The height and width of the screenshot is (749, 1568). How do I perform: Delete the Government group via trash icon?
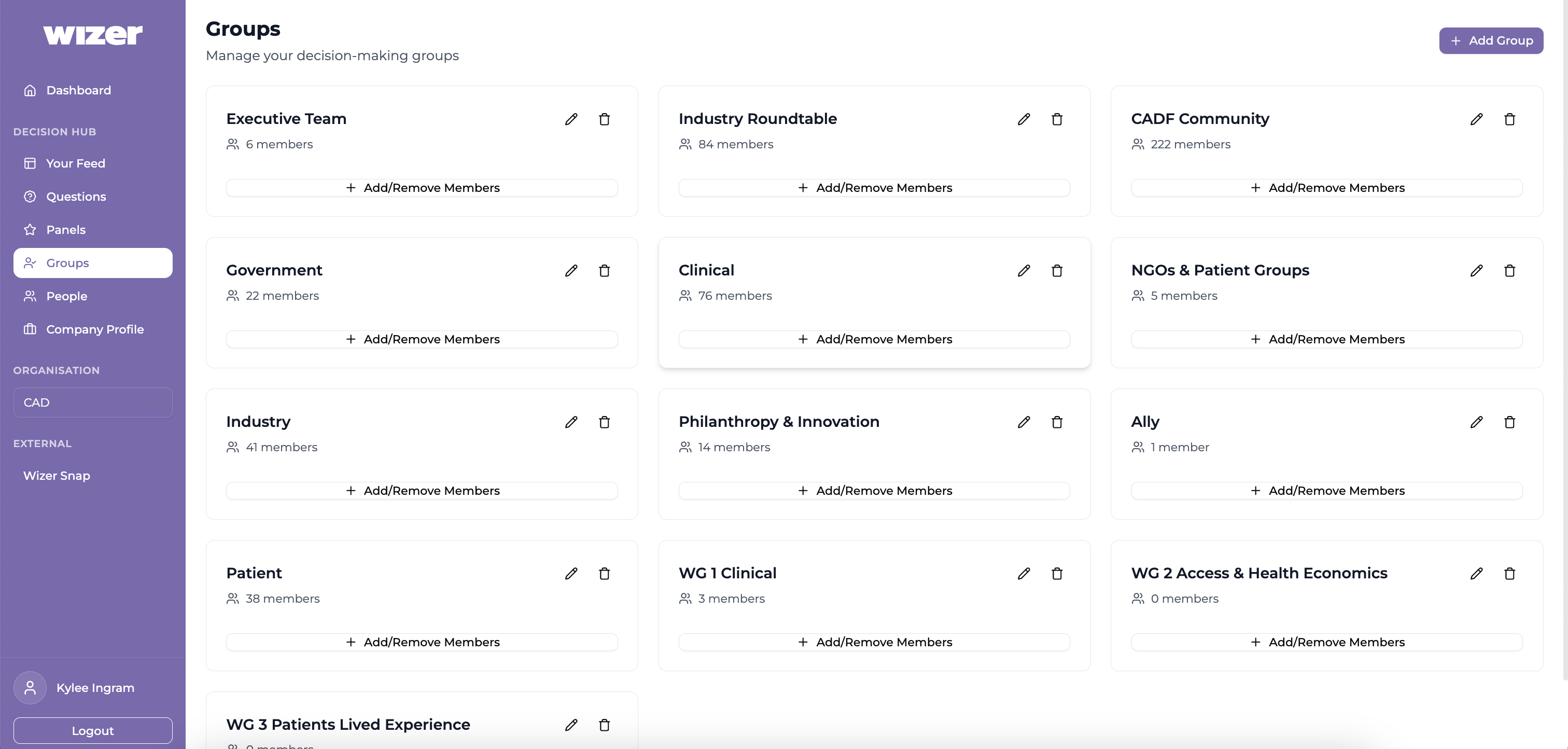coord(604,271)
